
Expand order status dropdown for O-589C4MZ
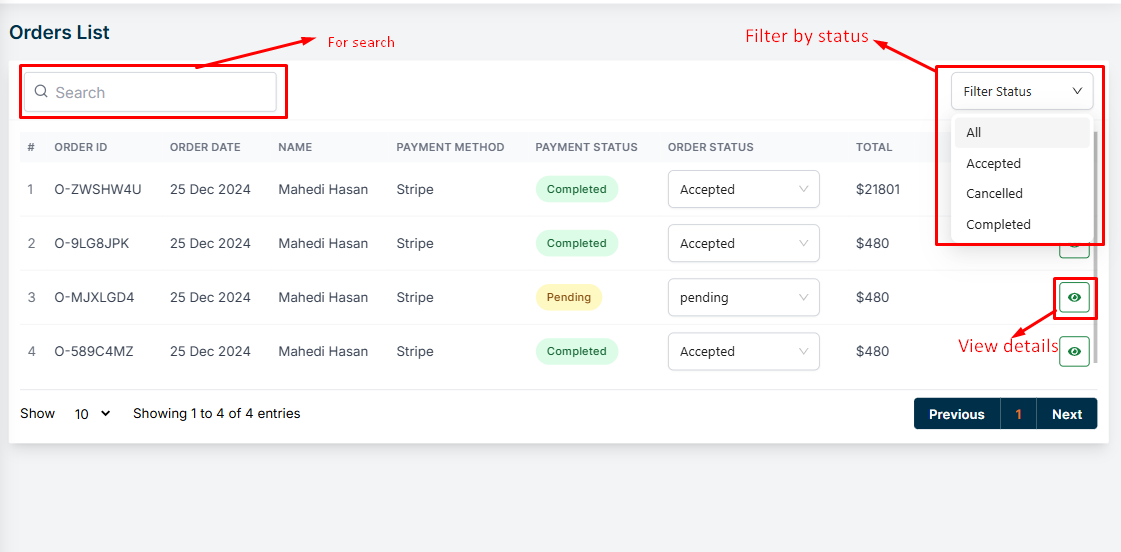743,351
